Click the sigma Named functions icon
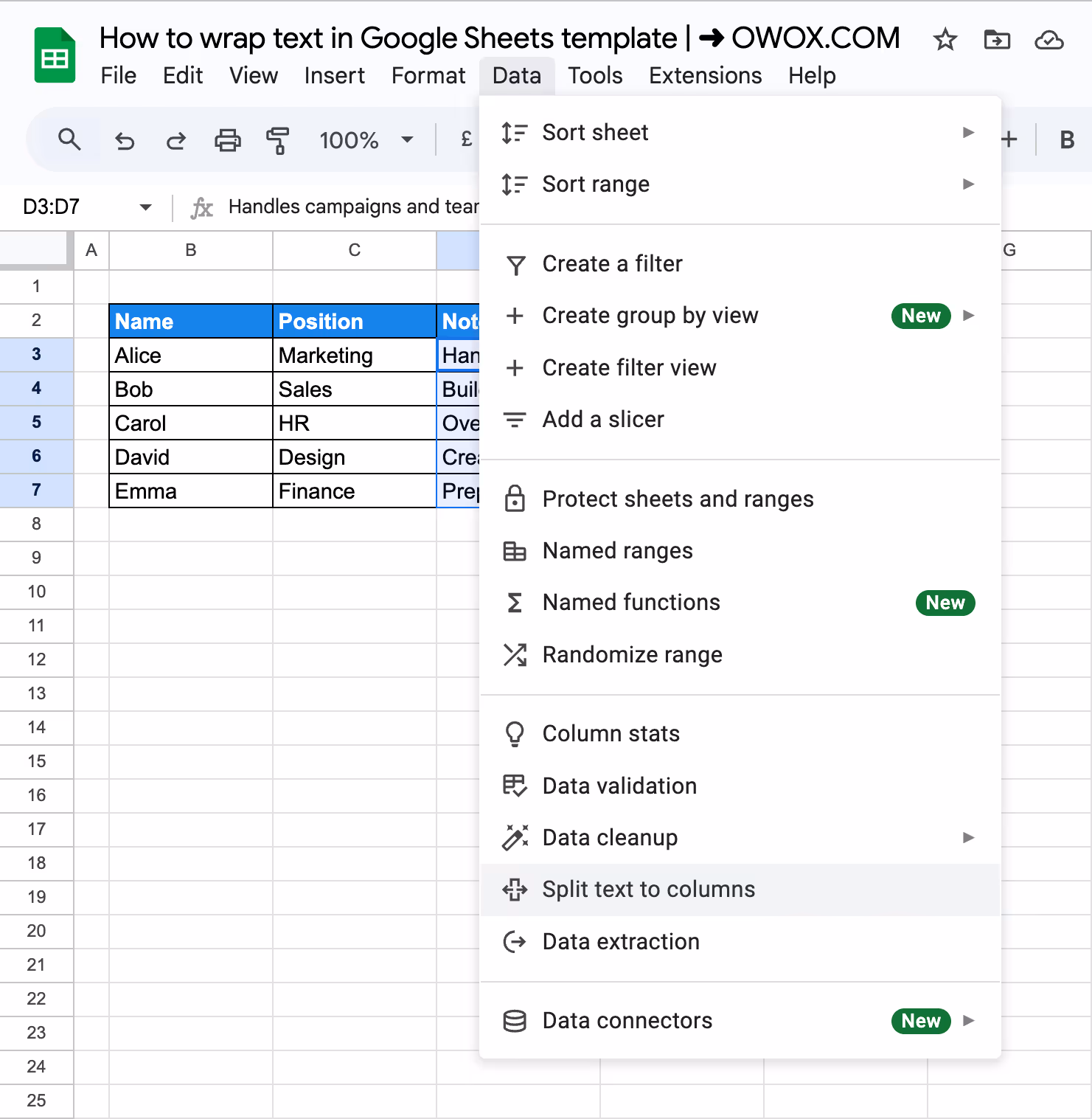Viewport: 1092px width, 1119px height. click(x=515, y=603)
